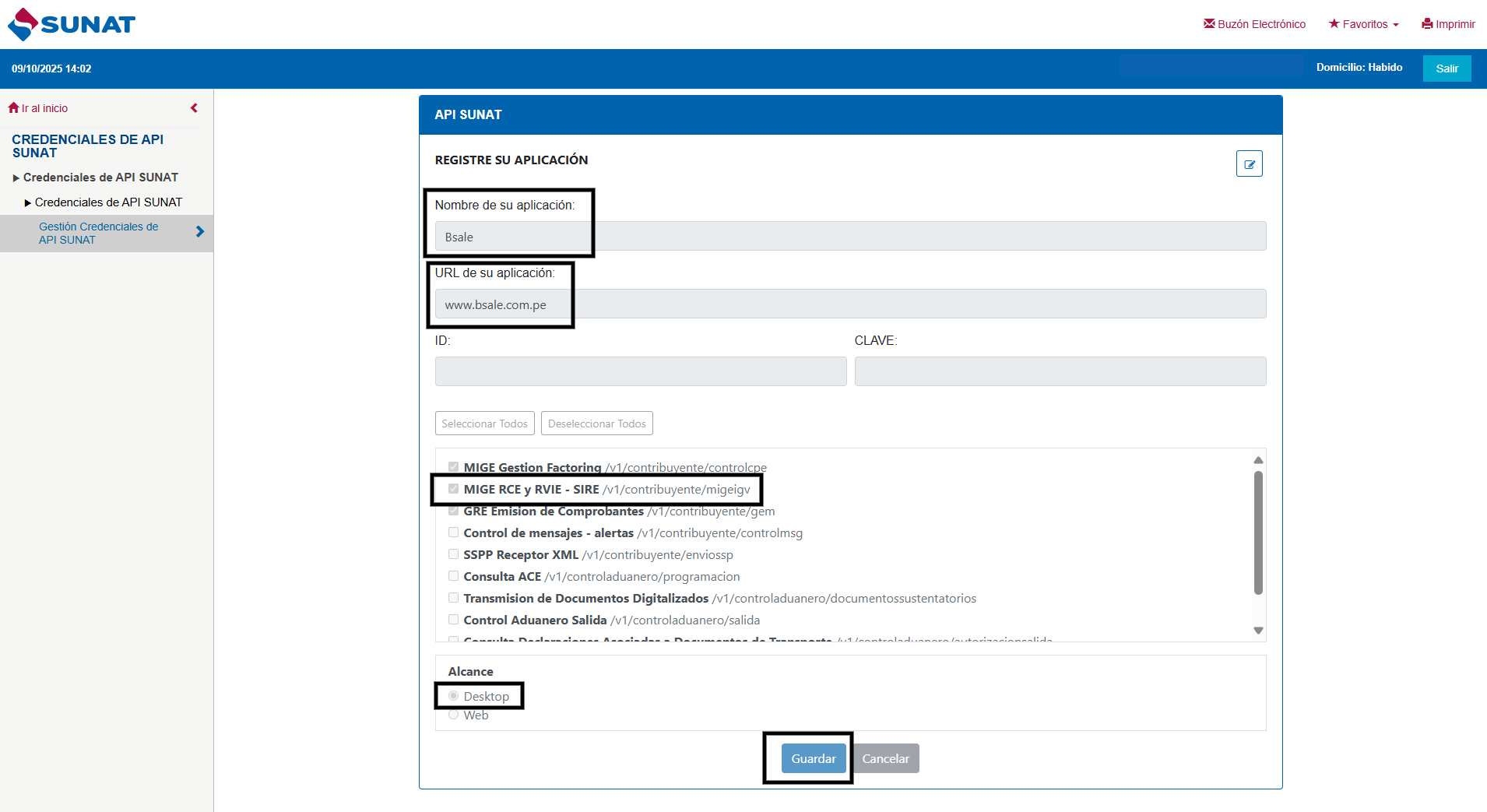Check the Consulta ACE checkbox
This screenshot has width=1487, height=812.
click(453, 576)
